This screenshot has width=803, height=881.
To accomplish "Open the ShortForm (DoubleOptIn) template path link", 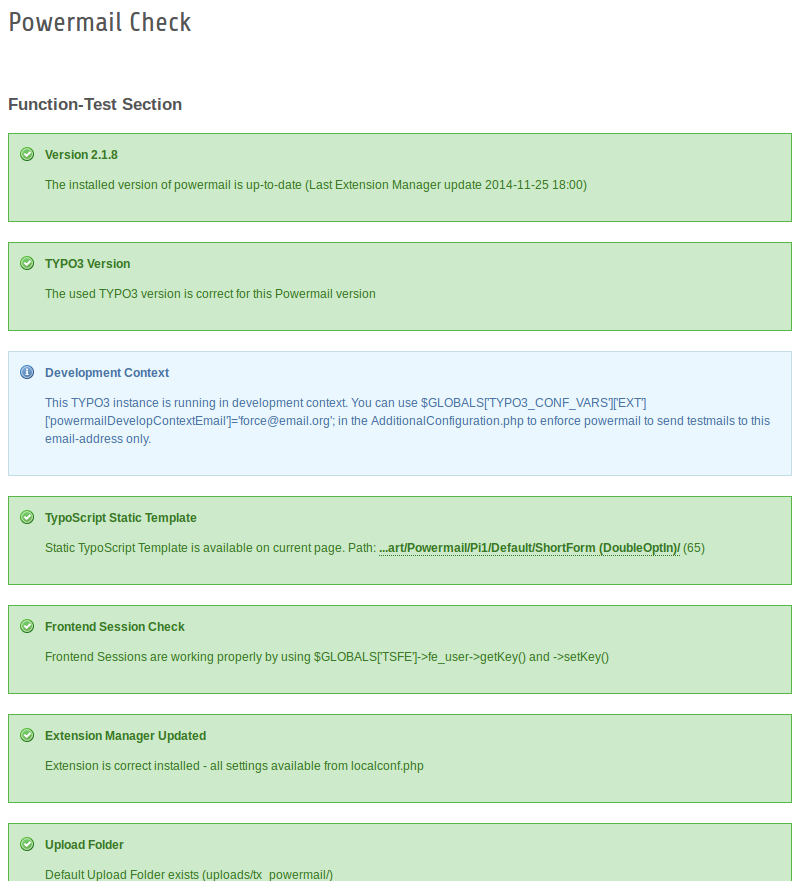I will click(x=529, y=548).
